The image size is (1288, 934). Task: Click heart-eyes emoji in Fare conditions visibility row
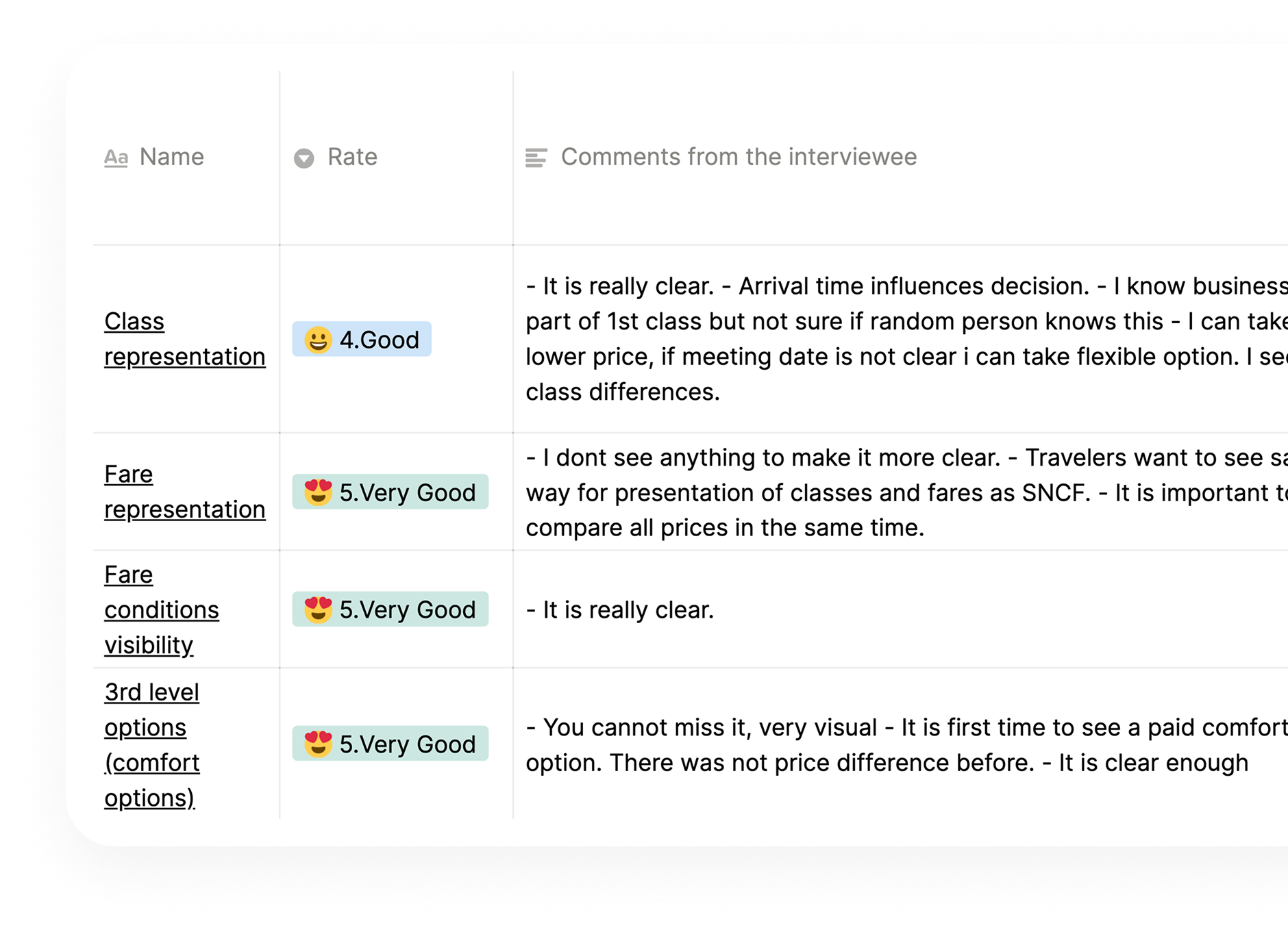pos(318,609)
